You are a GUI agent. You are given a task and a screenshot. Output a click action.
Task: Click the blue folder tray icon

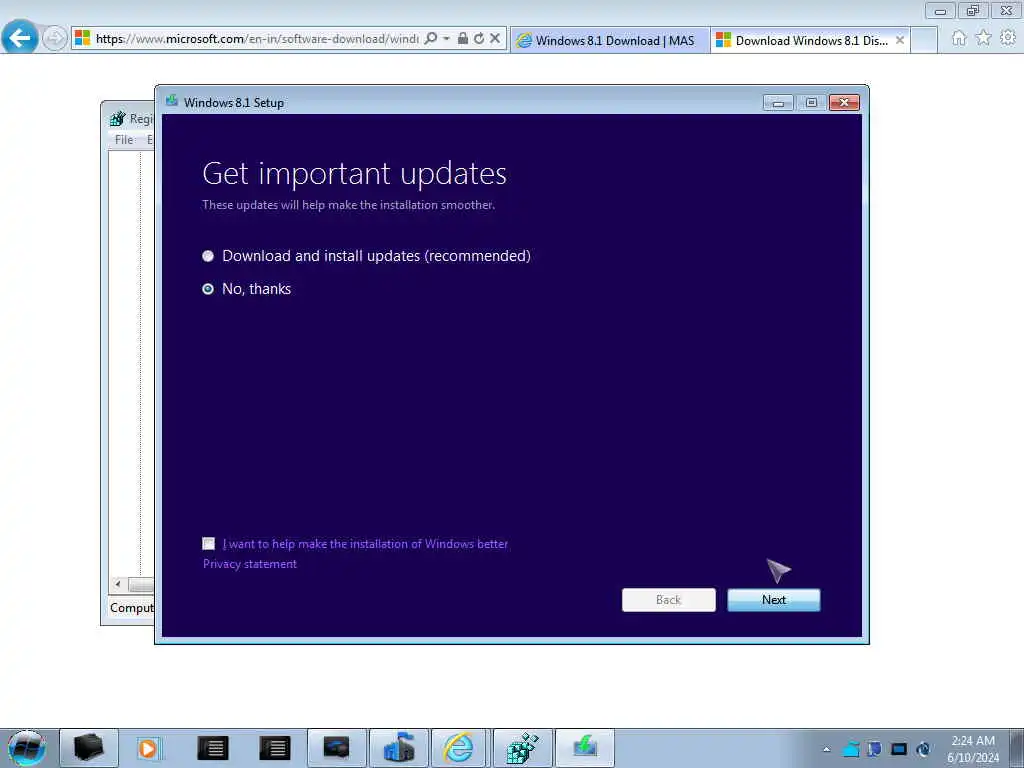850,749
